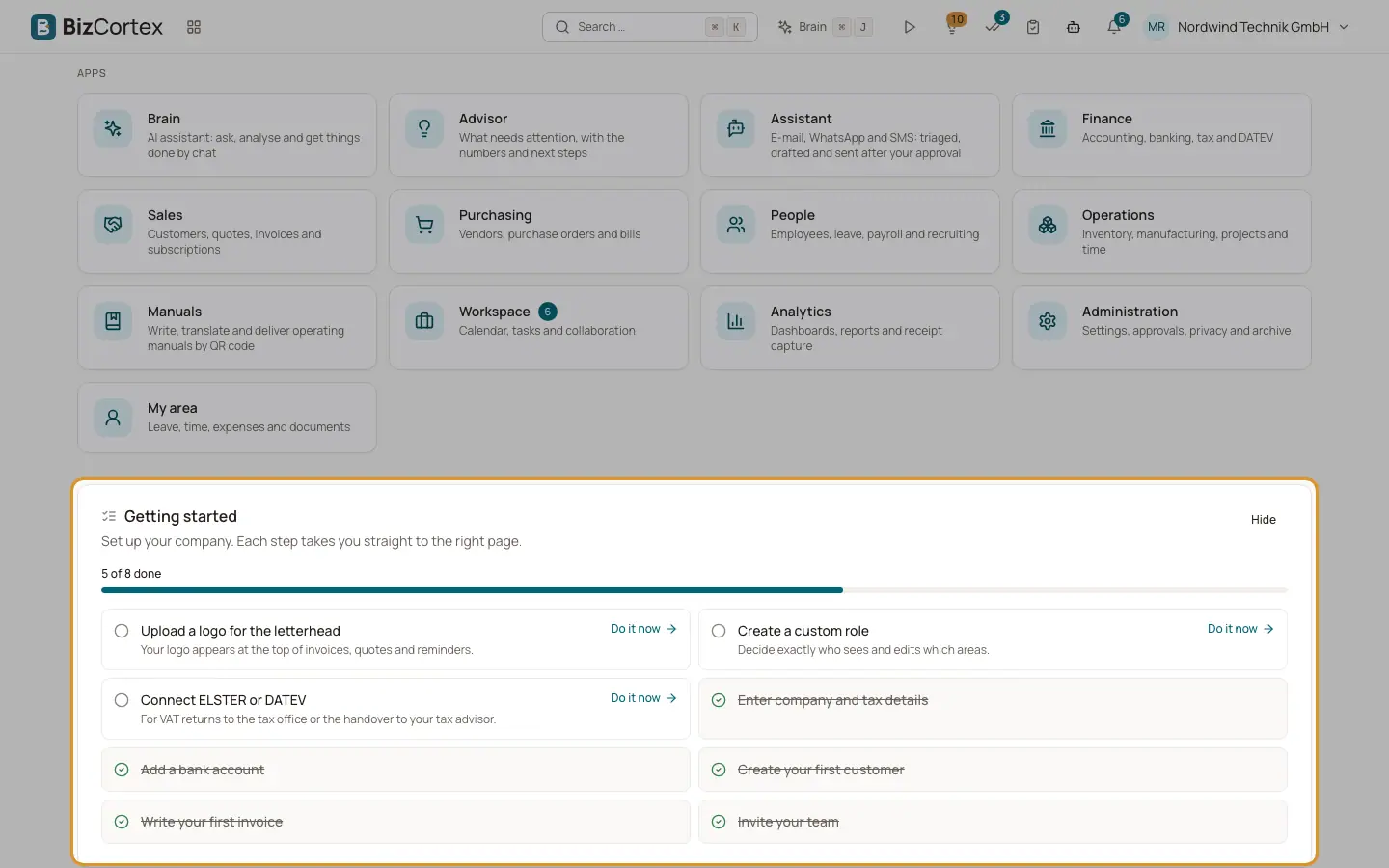Open the robot icon in the top bar
1389x868 pixels.
pyautogui.click(x=1074, y=27)
